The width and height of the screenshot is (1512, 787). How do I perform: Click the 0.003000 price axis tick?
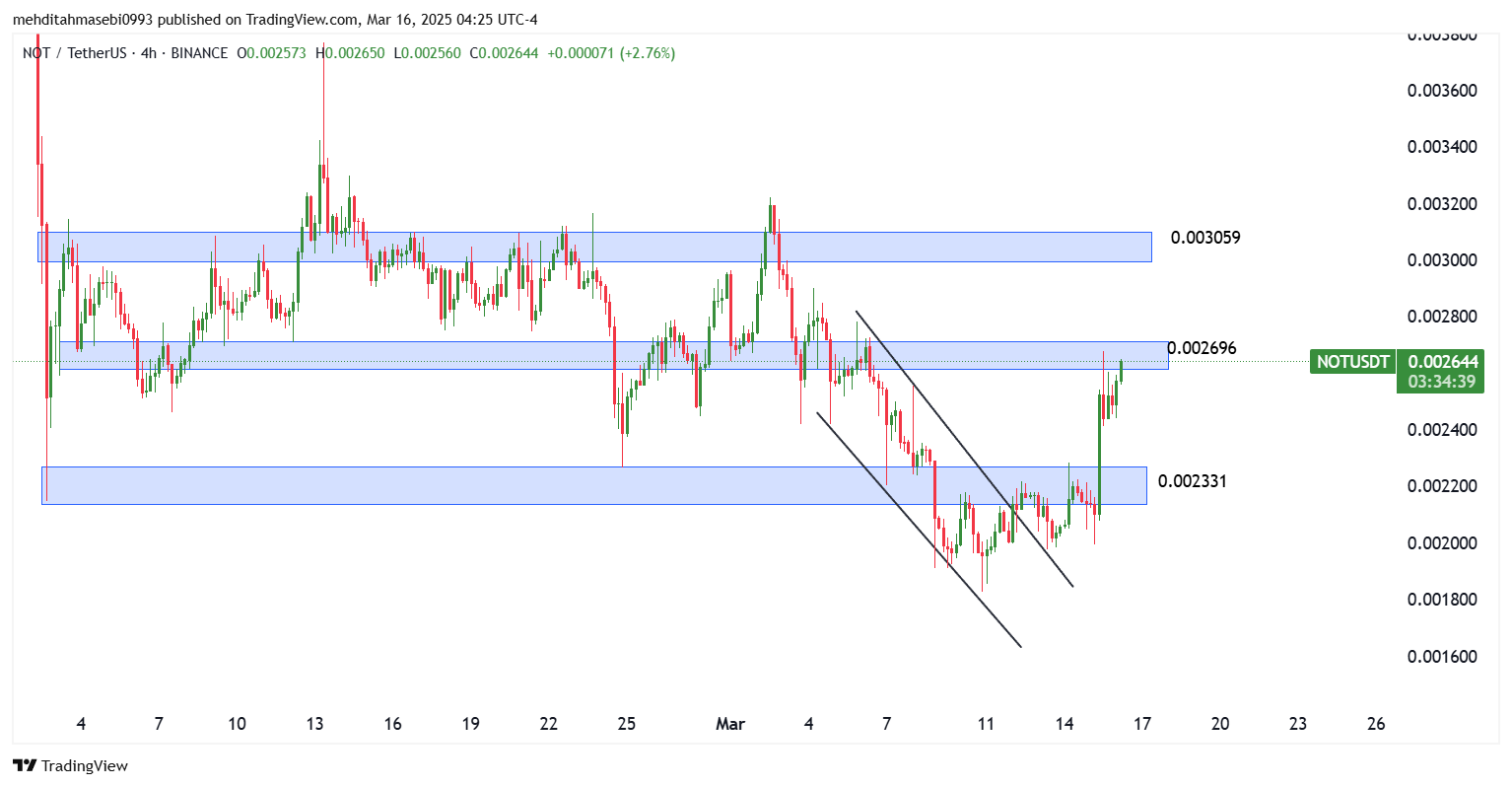(1442, 260)
